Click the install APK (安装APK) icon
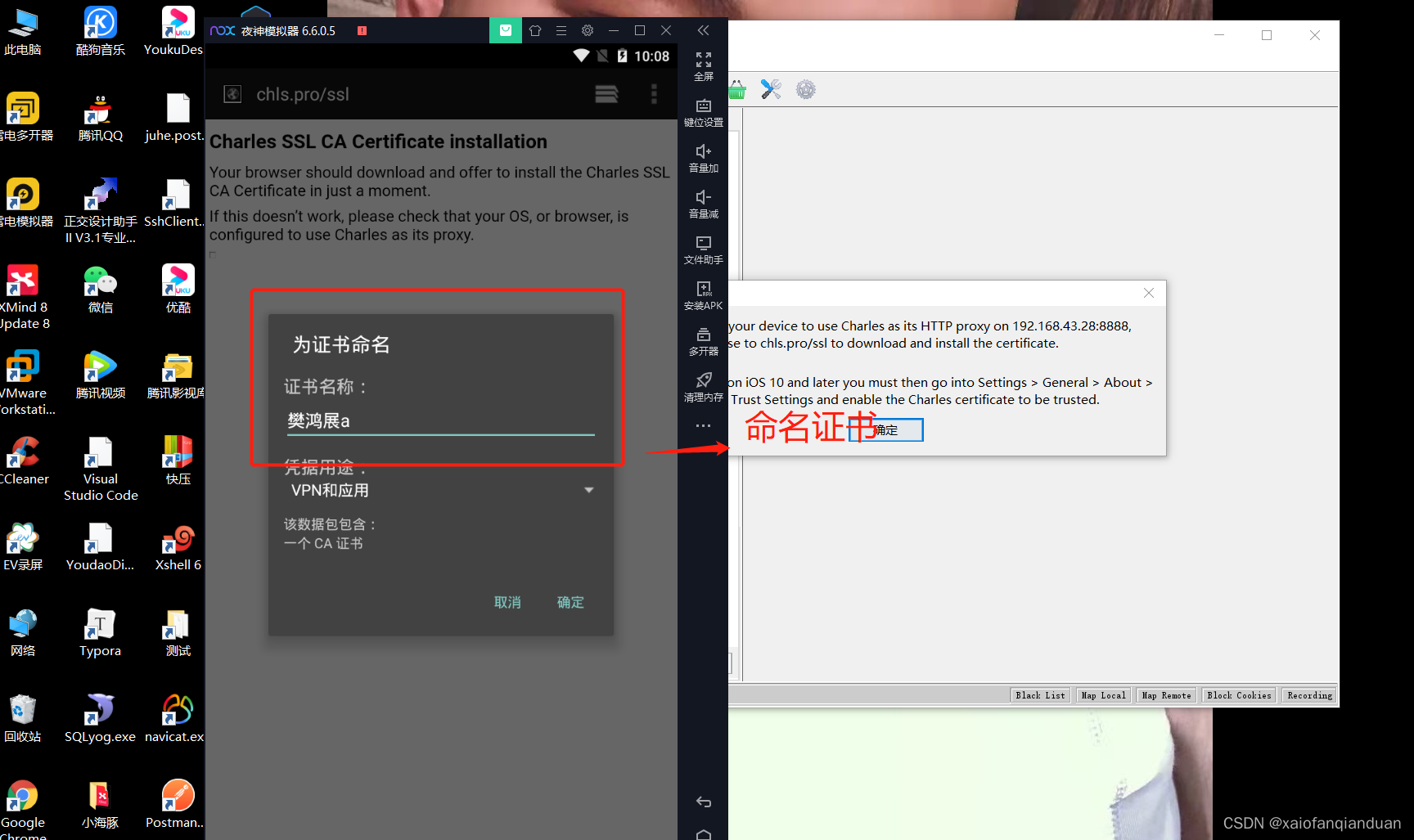This screenshot has height=840, width=1414. click(x=704, y=296)
